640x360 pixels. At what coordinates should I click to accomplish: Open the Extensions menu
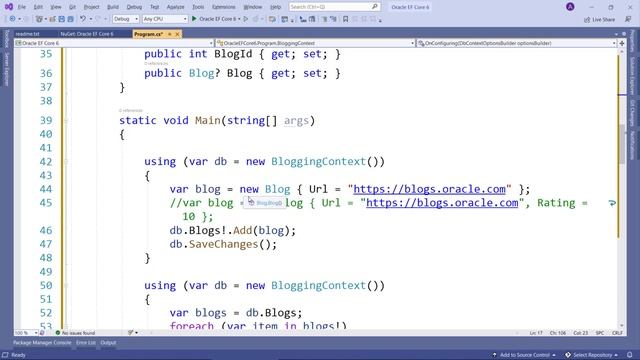click(224, 7)
